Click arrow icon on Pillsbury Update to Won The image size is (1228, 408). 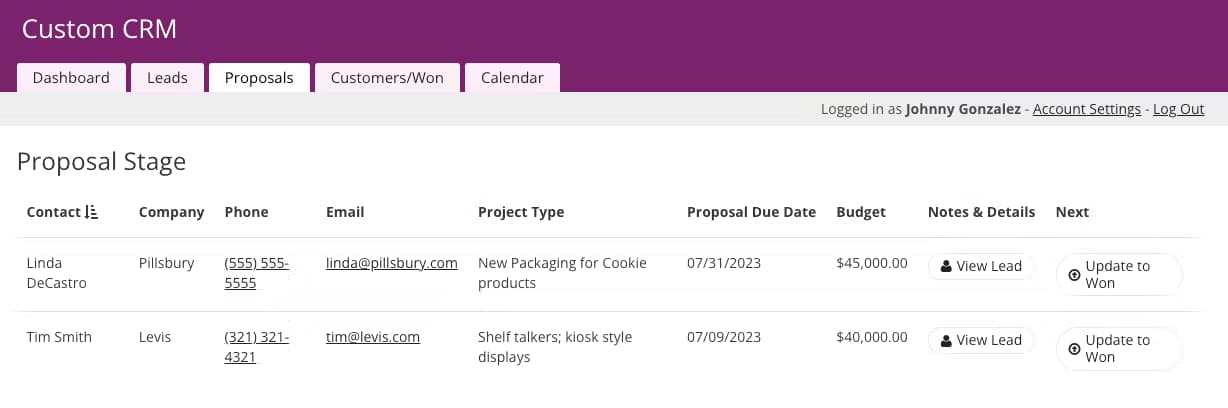click(x=1074, y=275)
